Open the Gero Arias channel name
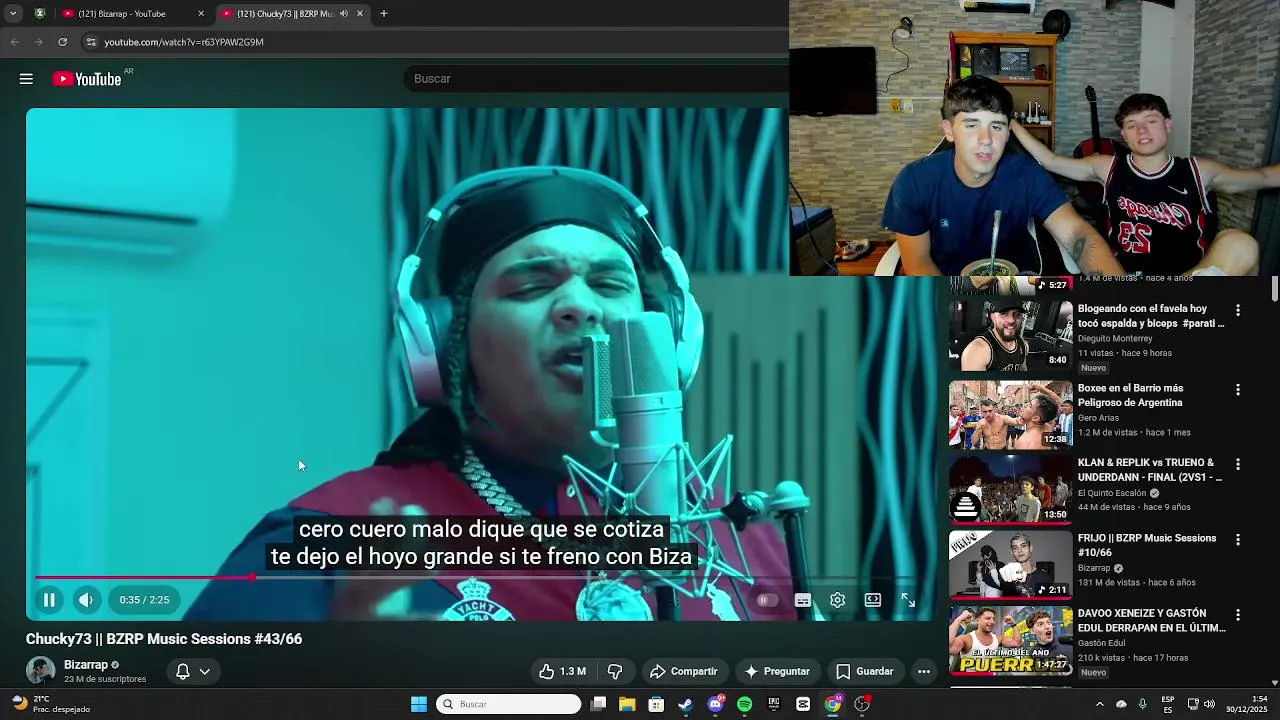 1098,418
